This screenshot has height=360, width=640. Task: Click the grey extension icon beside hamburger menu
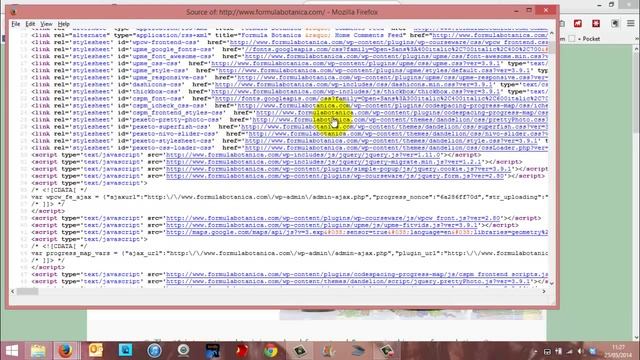(615, 24)
